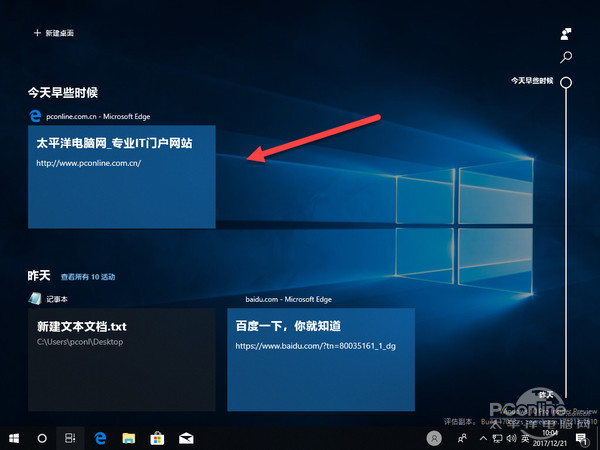Open the 新建文本文档.txt activity card
Viewport: 600px width, 450px height.
[122, 360]
